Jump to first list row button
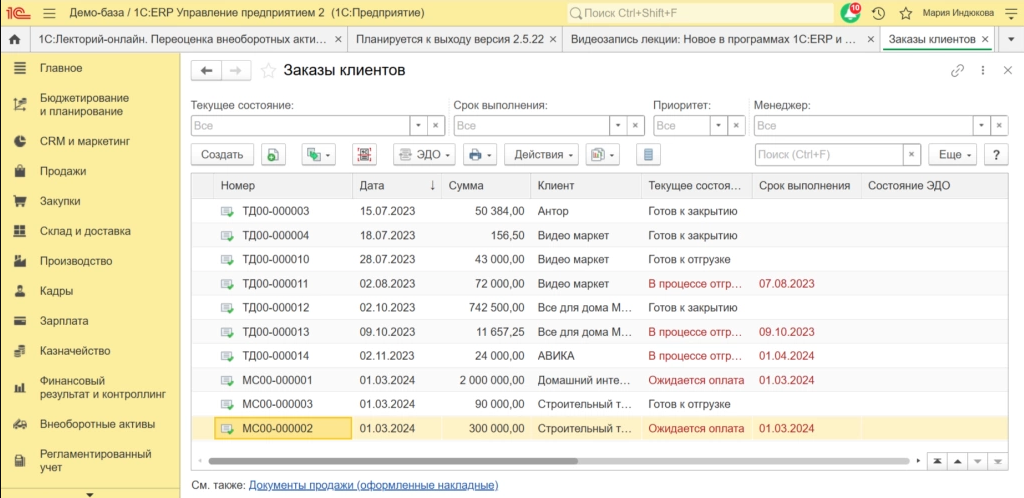1024x498 pixels. click(938, 461)
